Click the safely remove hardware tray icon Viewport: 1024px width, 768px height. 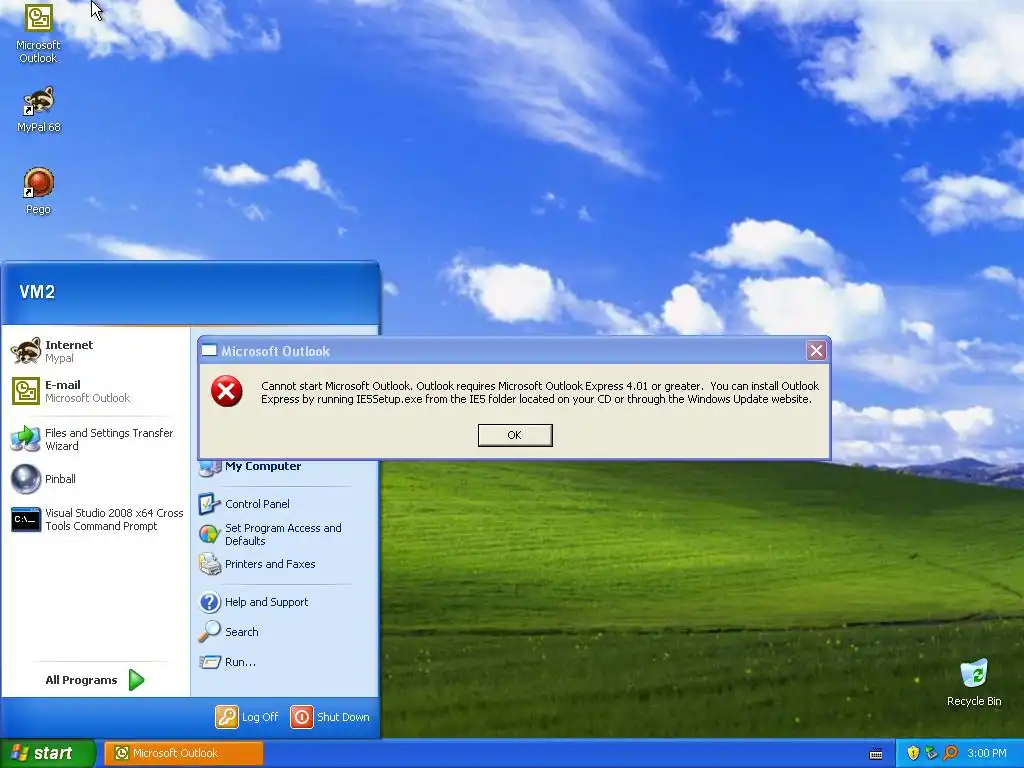tap(931, 753)
